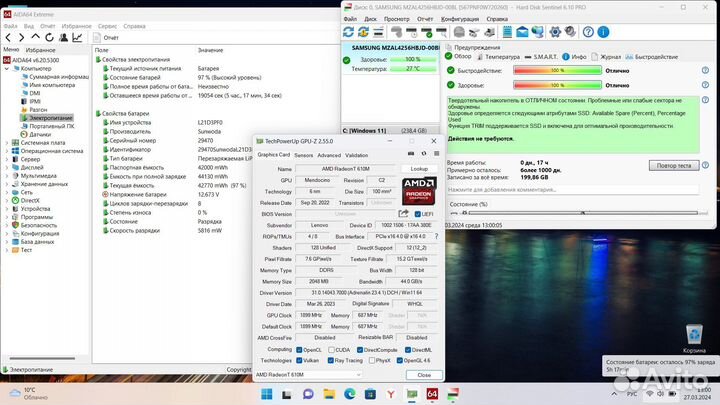Open the S.M.A.R.T. tab
The width and height of the screenshot is (720, 405).
pyautogui.click(x=541, y=57)
